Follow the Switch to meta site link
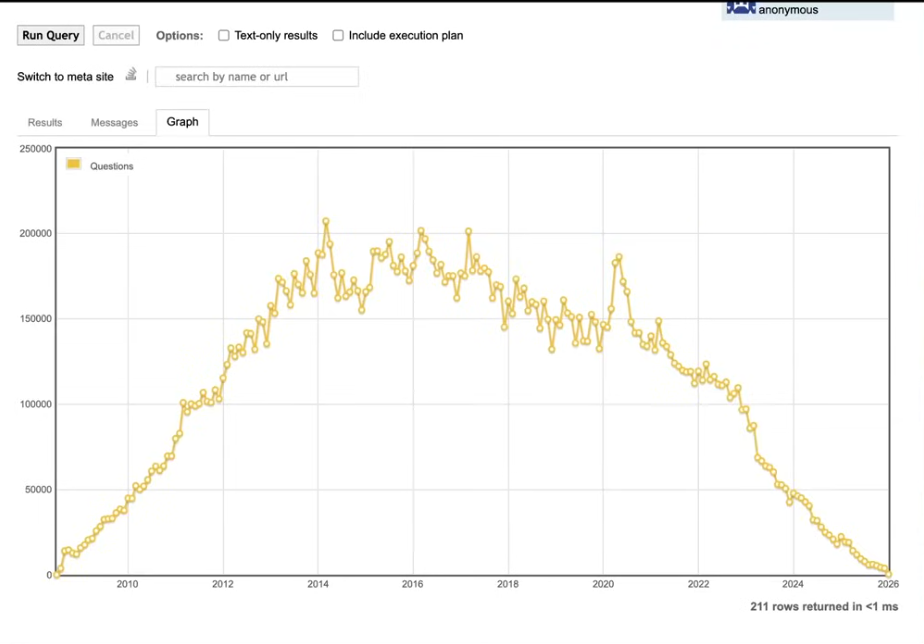This screenshot has width=924, height=644. point(65,77)
